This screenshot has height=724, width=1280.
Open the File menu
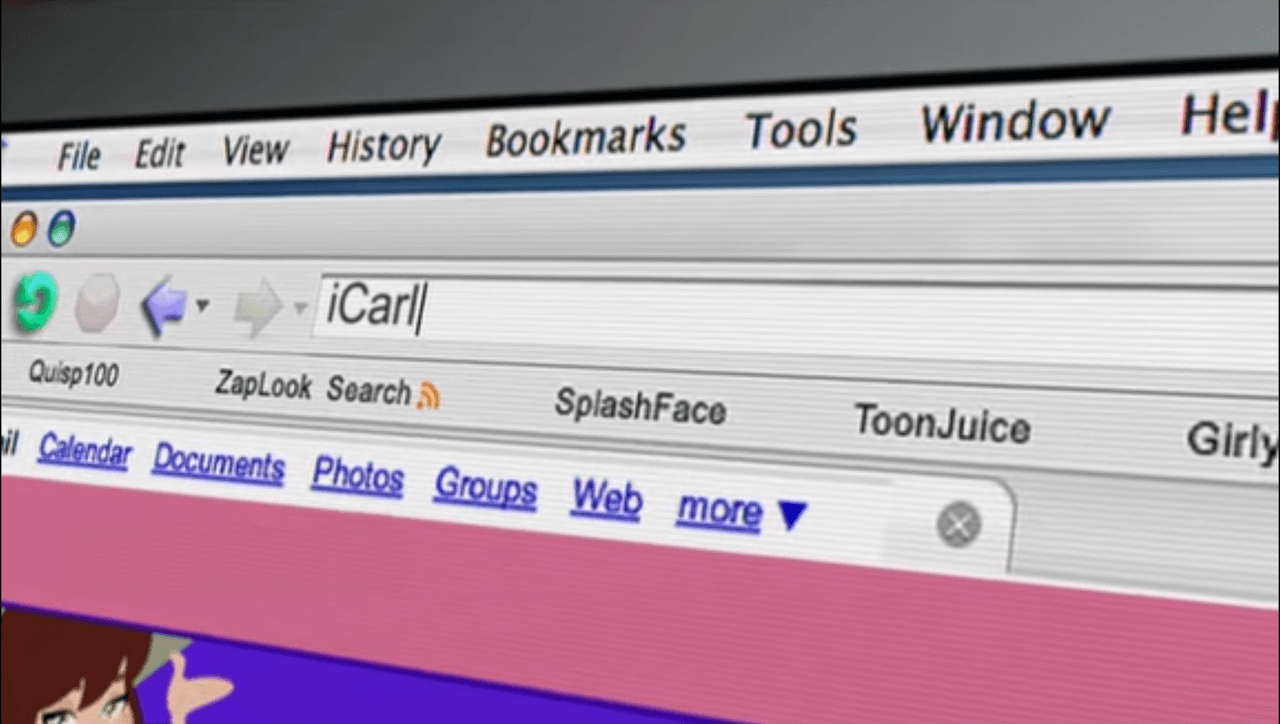(x=79, y=154)
